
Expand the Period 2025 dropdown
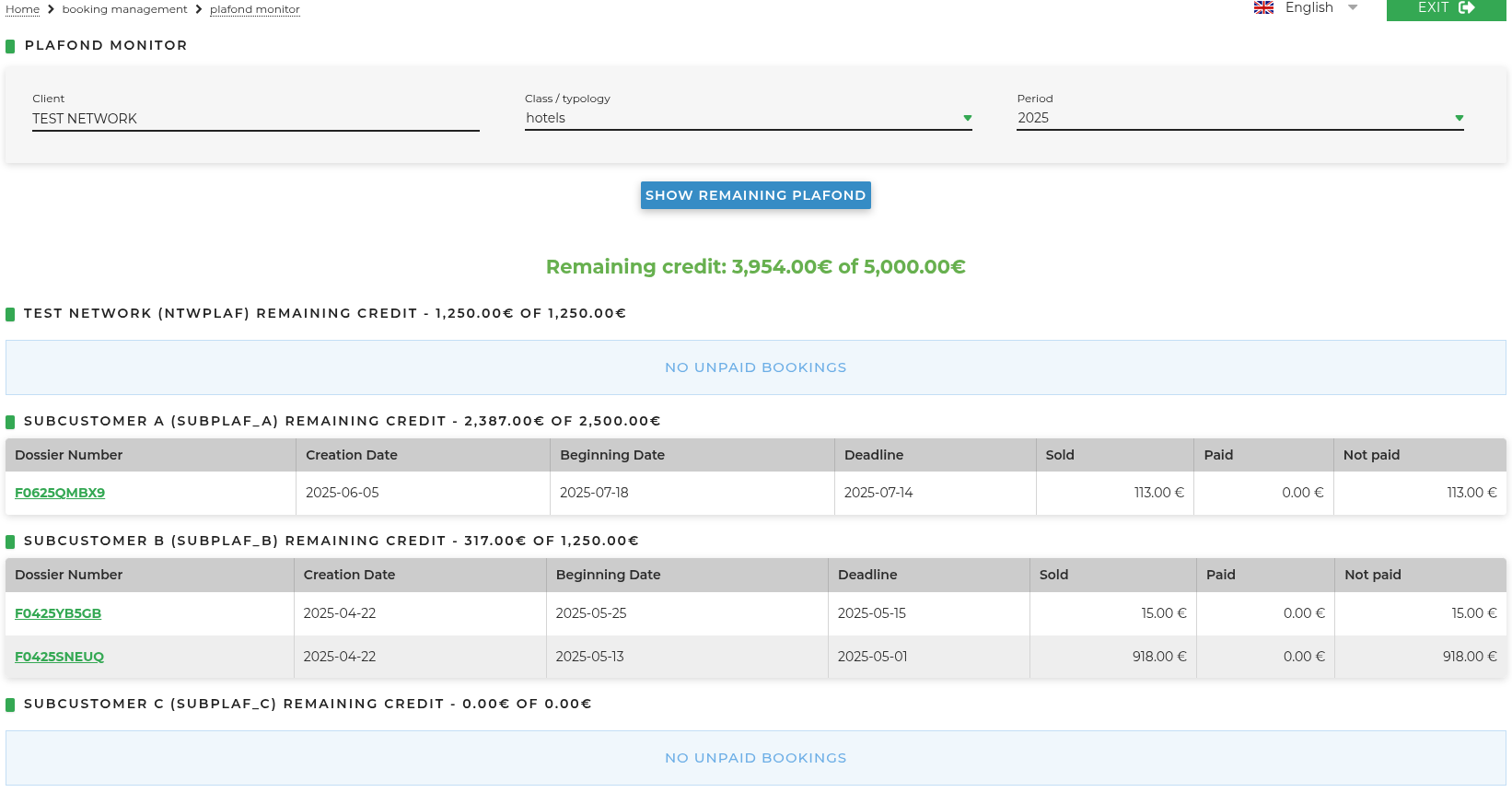tap(1240, 118)
